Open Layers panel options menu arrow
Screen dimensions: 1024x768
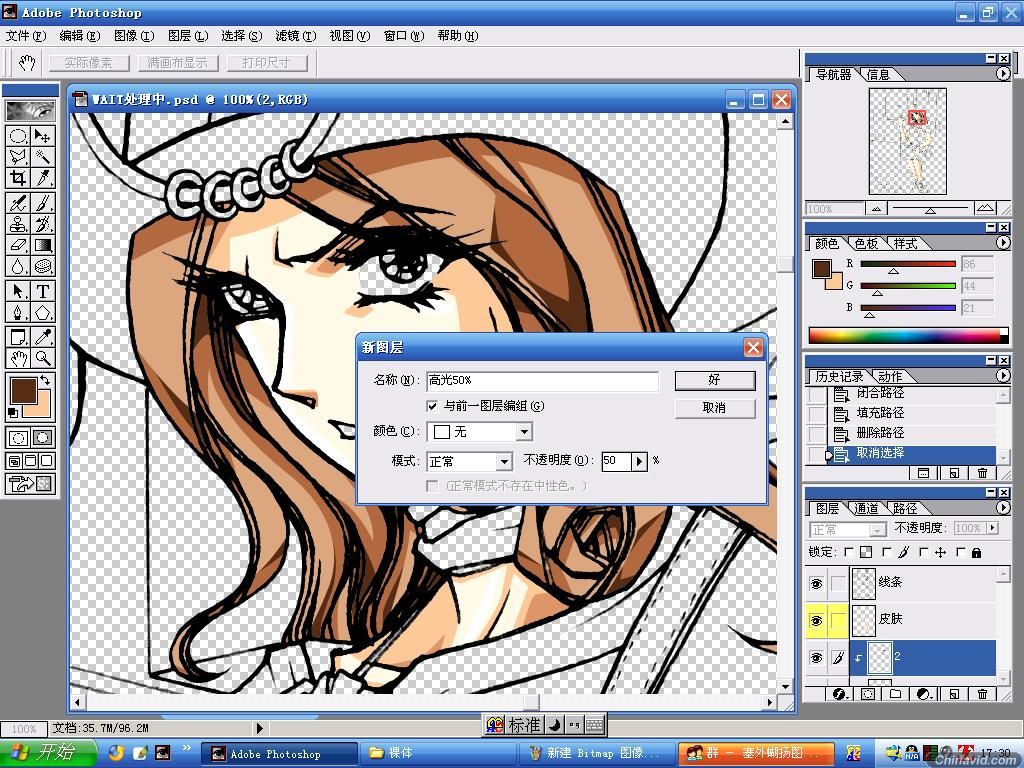tap(1003, 507)
